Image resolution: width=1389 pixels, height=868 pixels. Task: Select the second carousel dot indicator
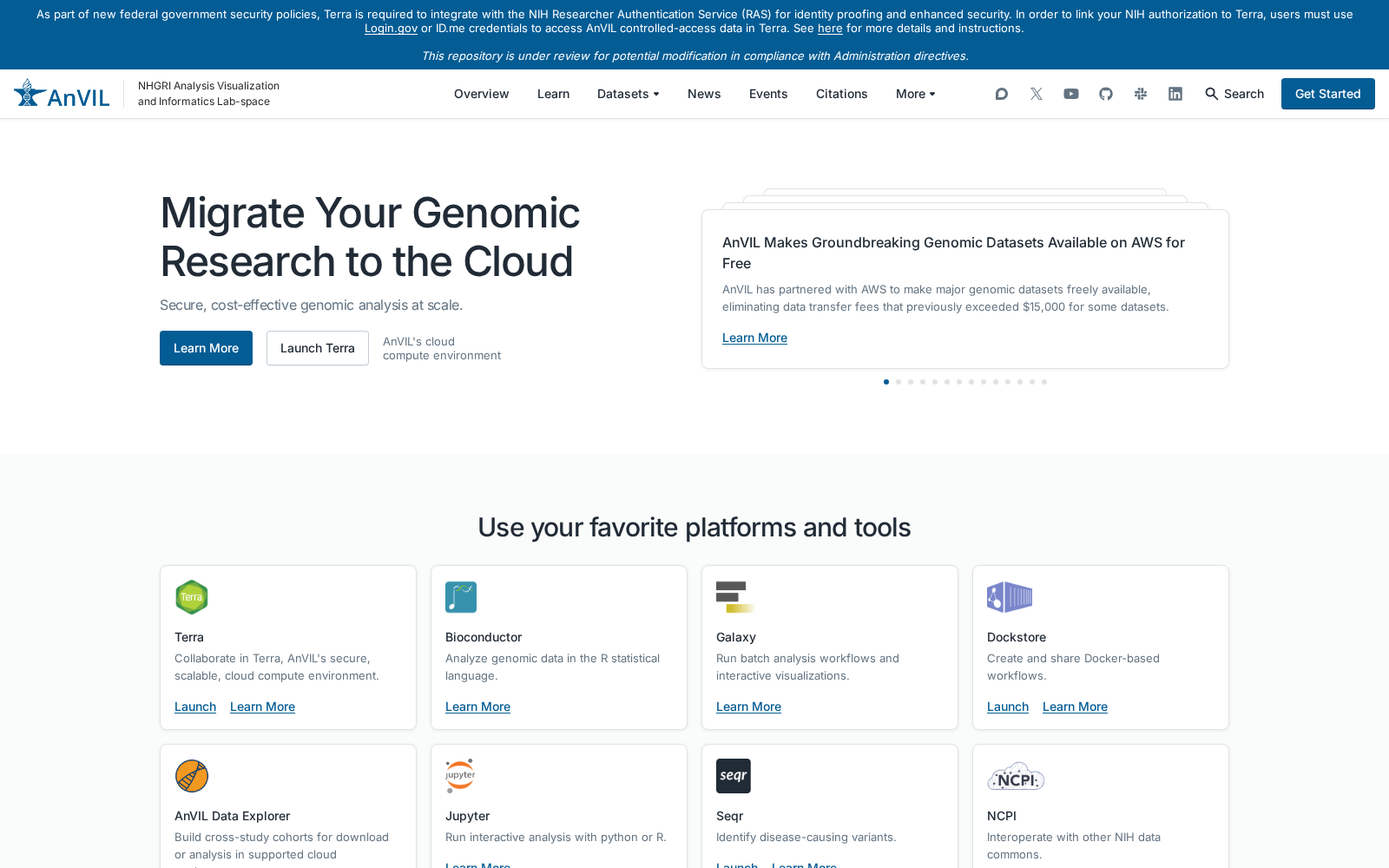pyautogui.click(x=899, y=382)
